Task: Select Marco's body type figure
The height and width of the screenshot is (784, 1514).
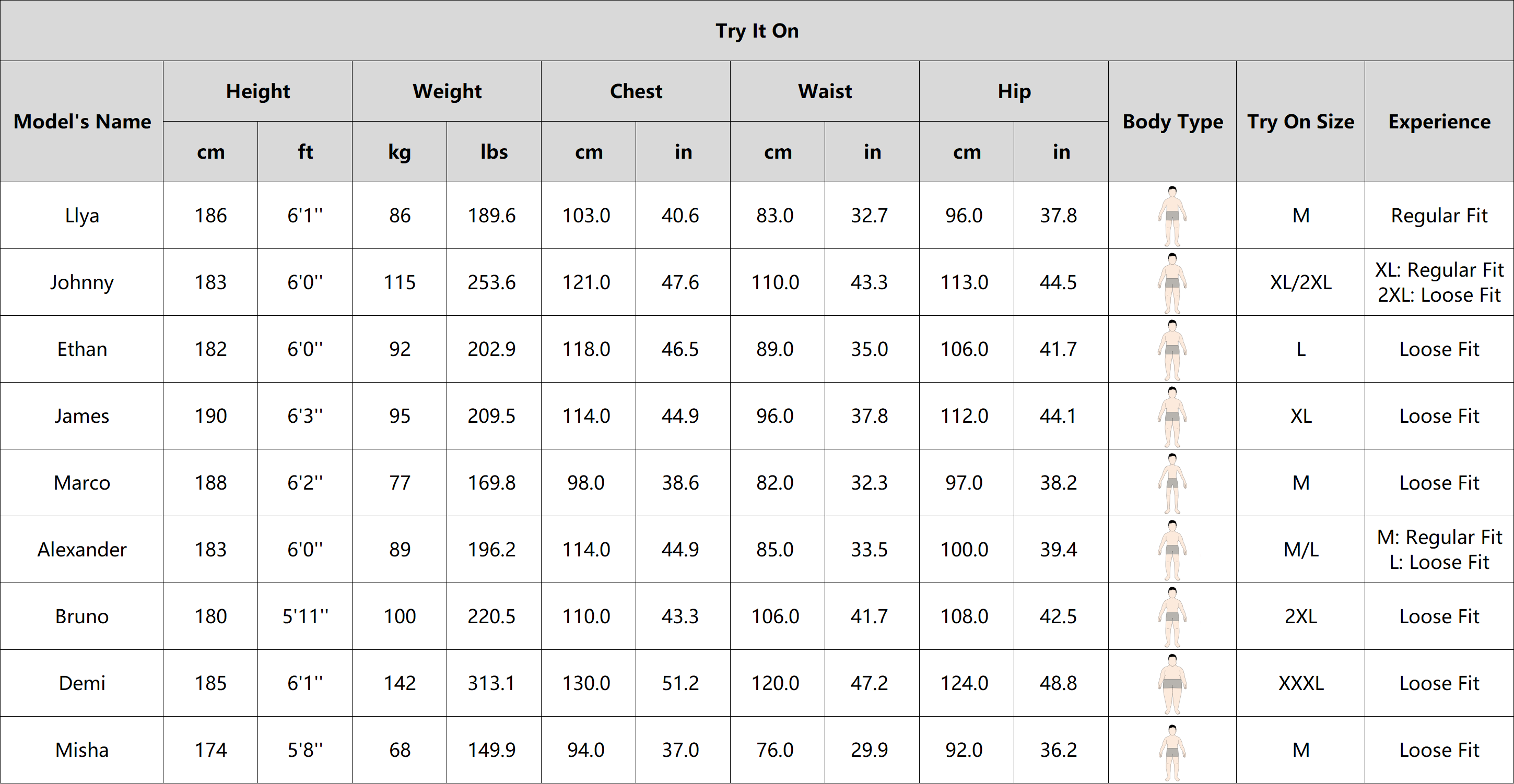Action: [x=1172, y=483]
